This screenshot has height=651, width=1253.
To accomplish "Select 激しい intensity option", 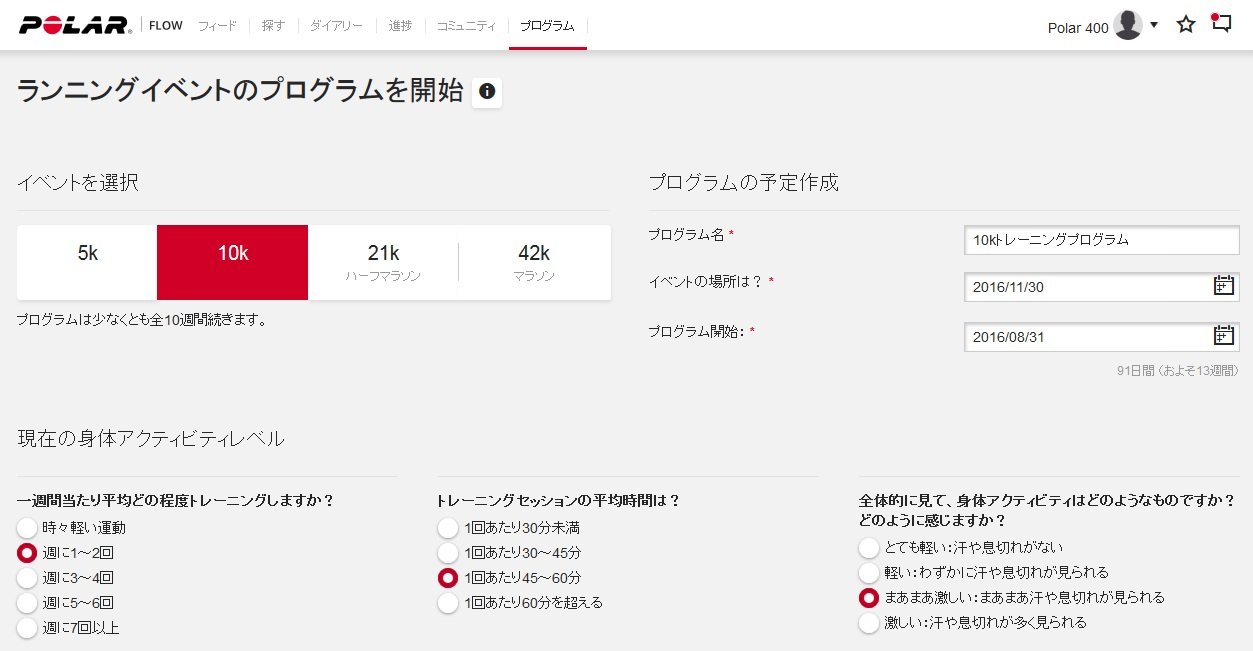I will (x=869, y=623).
